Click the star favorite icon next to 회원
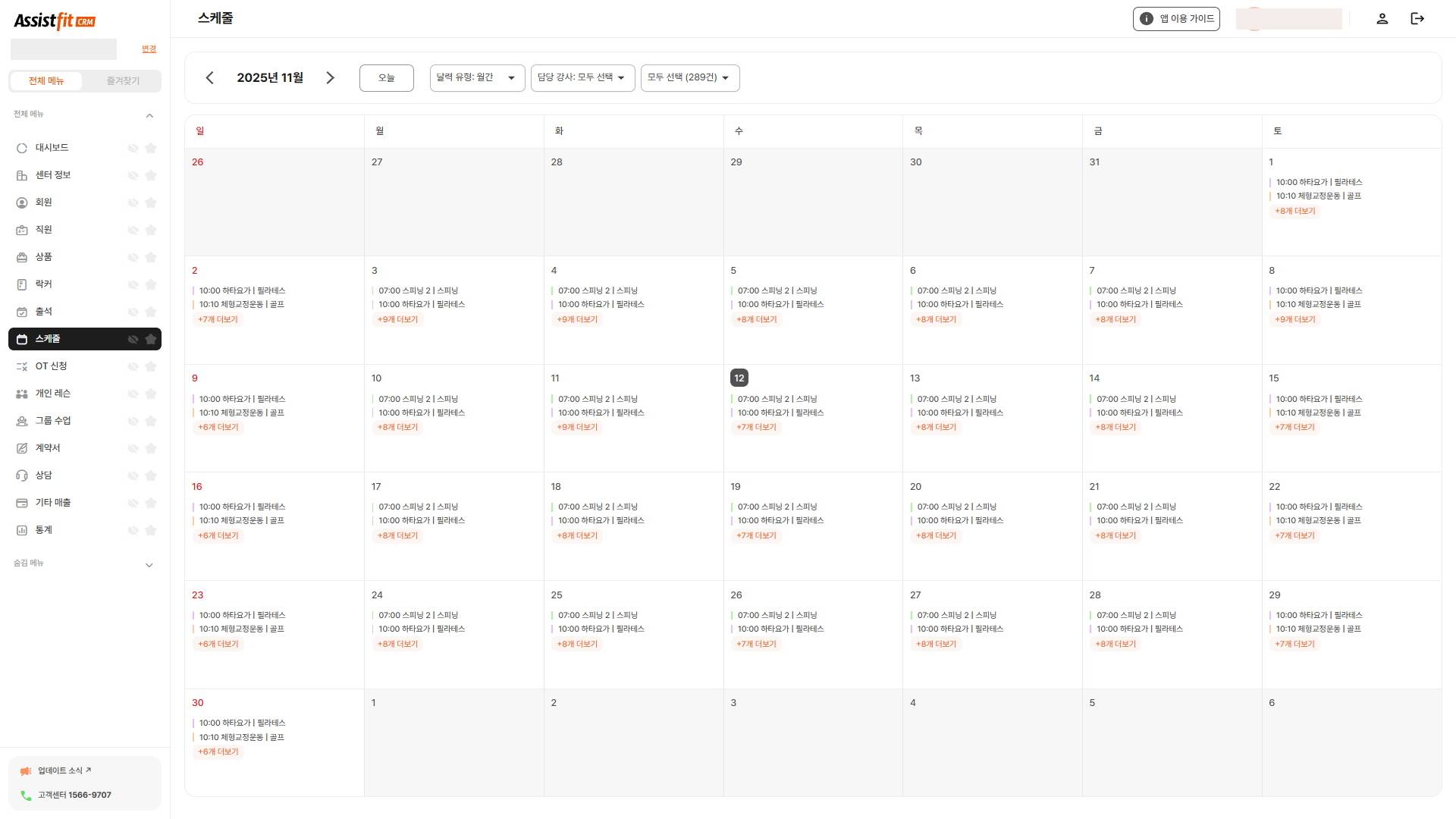This screenshot has width=1456, height=819. pyautogui.click(x=151, y=202)
